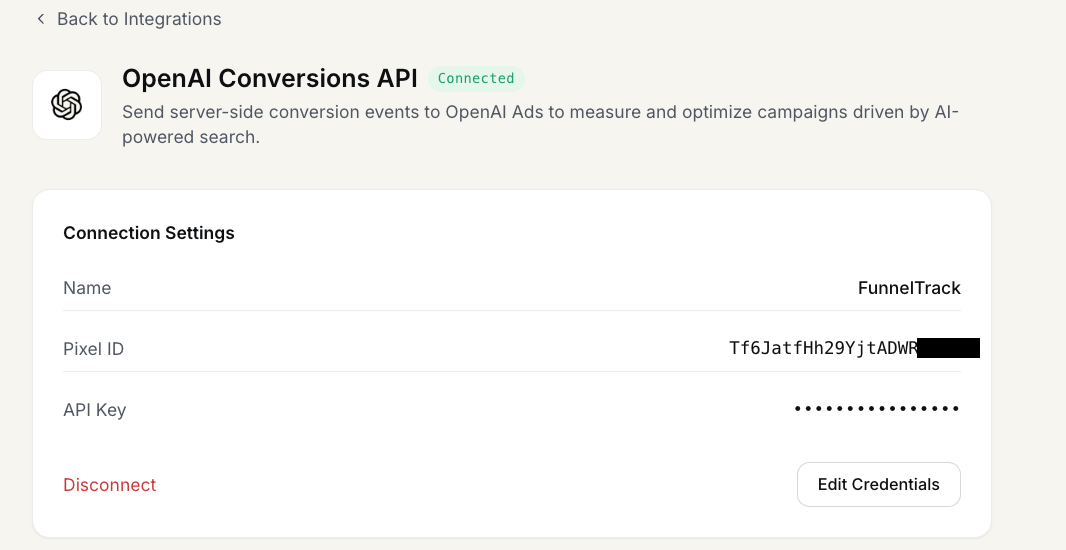Click the Name field label
The height and width of the screenshot is (550, 1066).
87,288
